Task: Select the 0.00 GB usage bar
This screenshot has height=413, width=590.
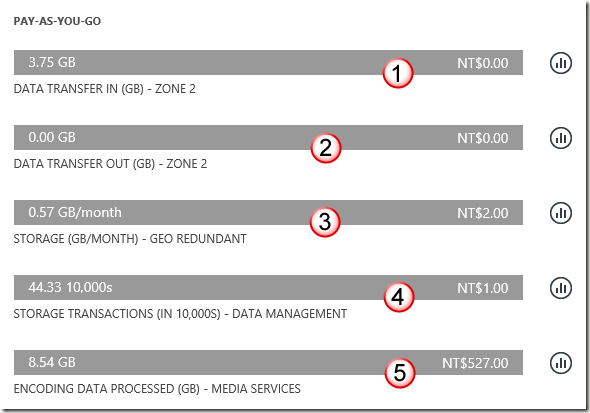Action: tap(268, 137)
